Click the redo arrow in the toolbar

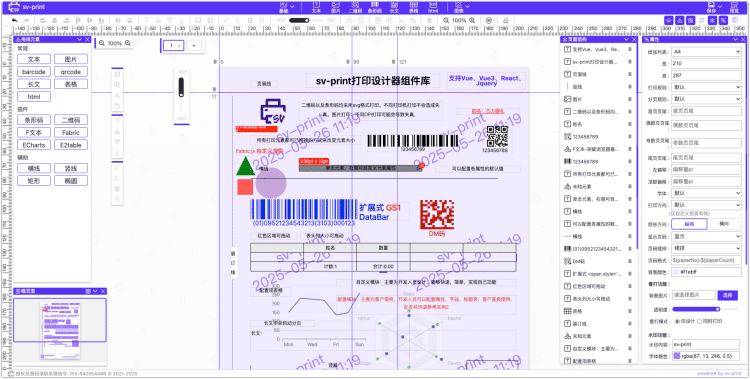pos(26,21)
